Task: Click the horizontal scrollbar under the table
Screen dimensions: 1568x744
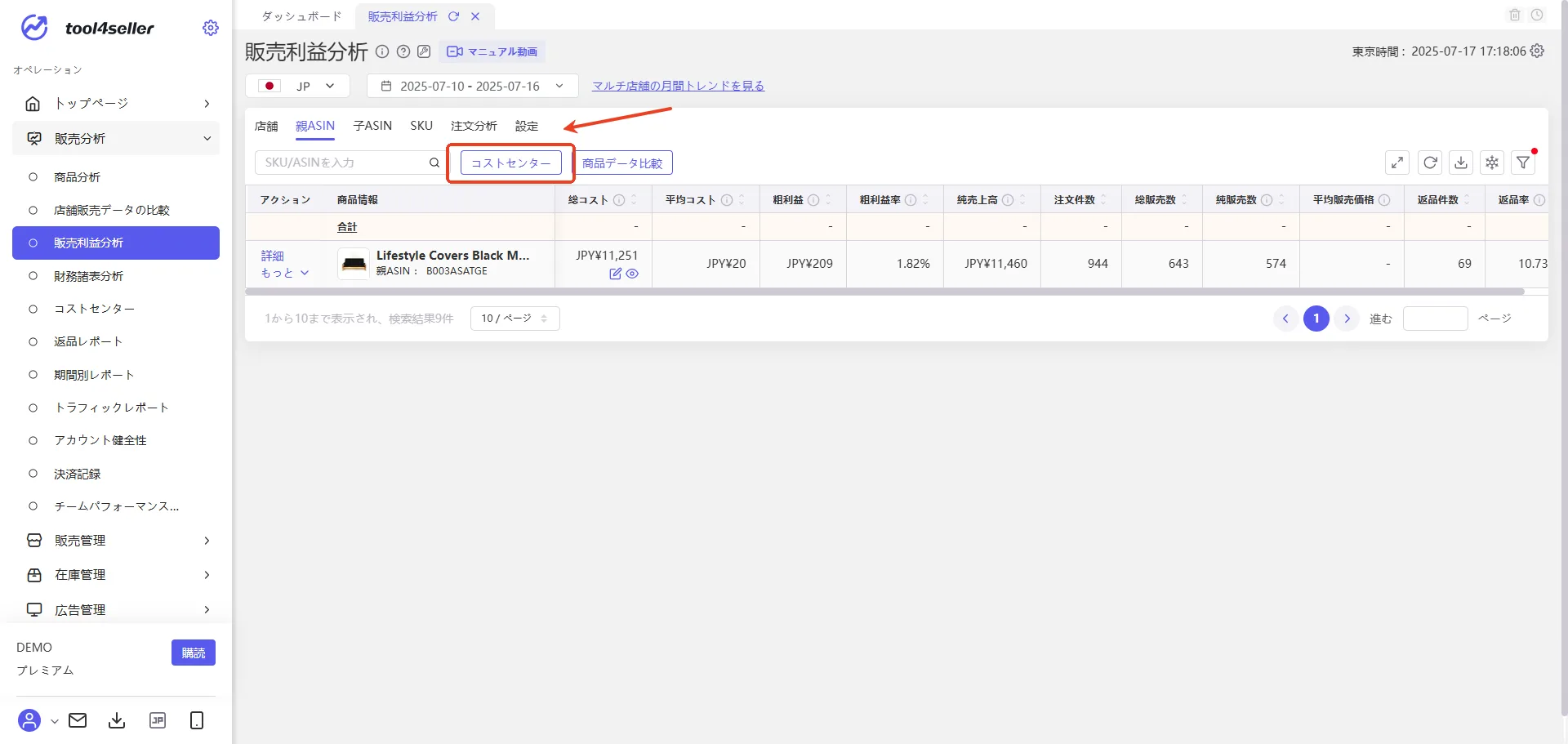Action: click(885, 292)
